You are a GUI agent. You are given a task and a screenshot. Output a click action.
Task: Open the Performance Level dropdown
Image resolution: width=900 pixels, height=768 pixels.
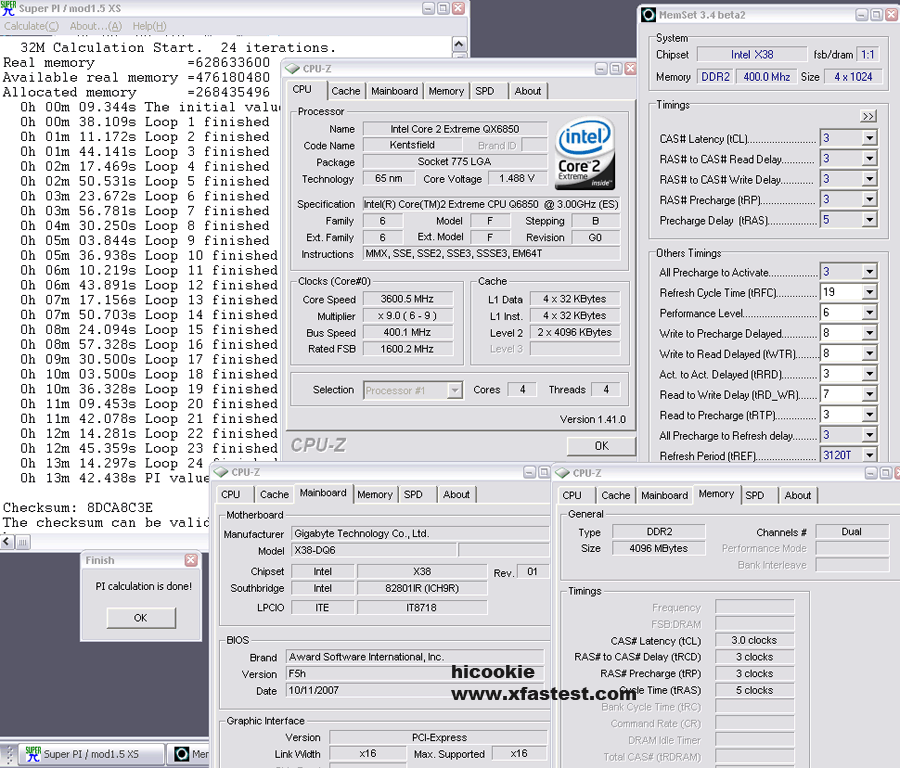(x=870, y=313)
